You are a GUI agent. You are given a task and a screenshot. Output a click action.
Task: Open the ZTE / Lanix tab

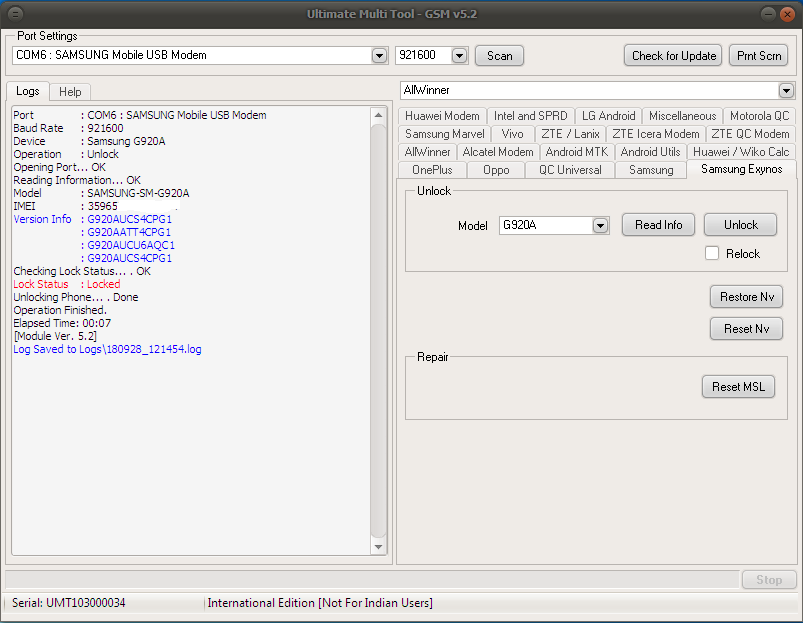(570, 134)
